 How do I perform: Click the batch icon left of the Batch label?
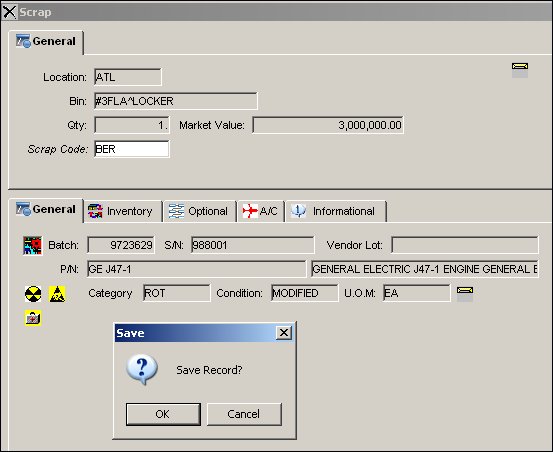point(32,245)
